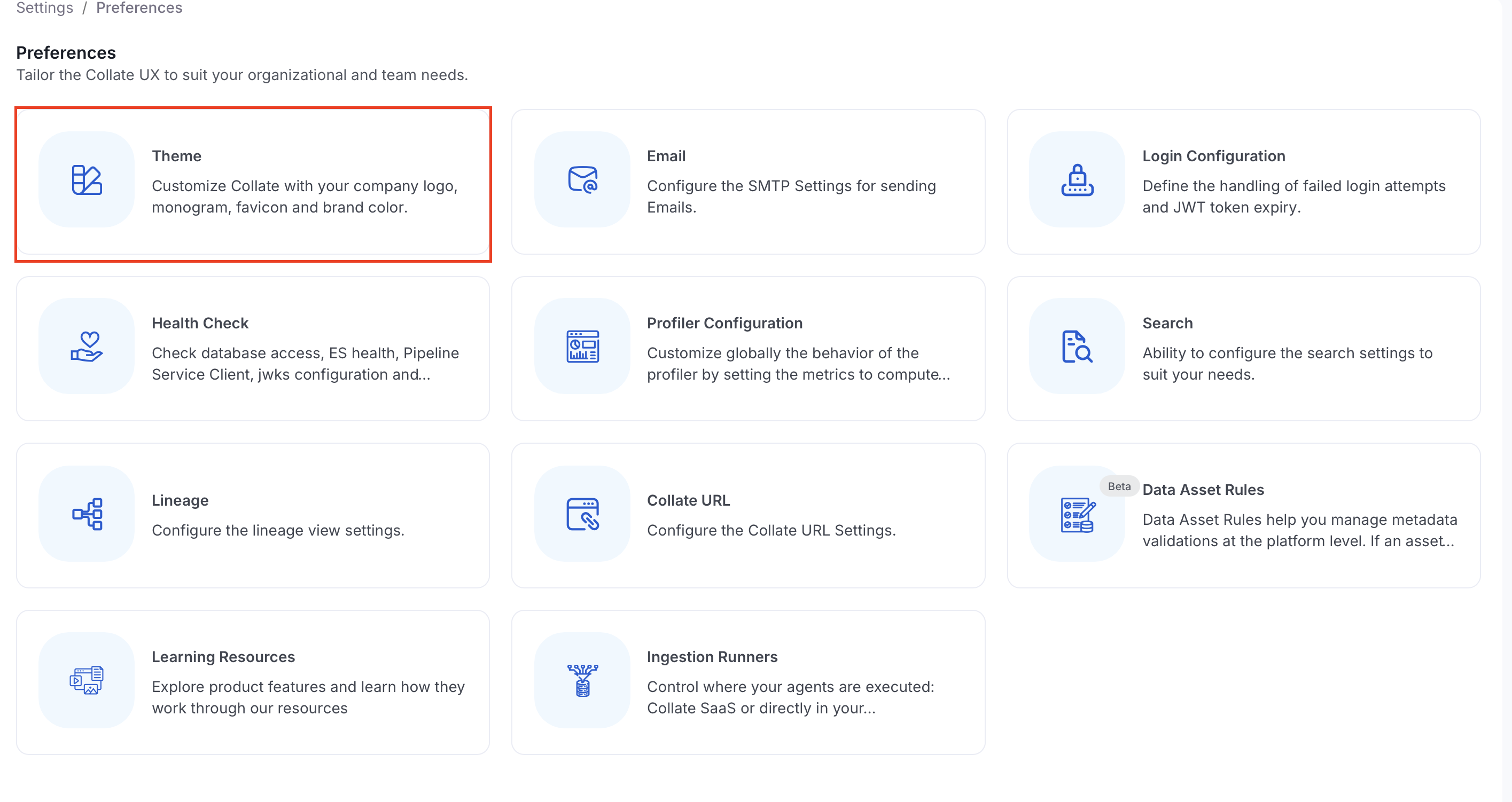Open the Ingestion Runners title
Image resolution: width=1512 pixels, height=802 pixels.
(713, 657)
